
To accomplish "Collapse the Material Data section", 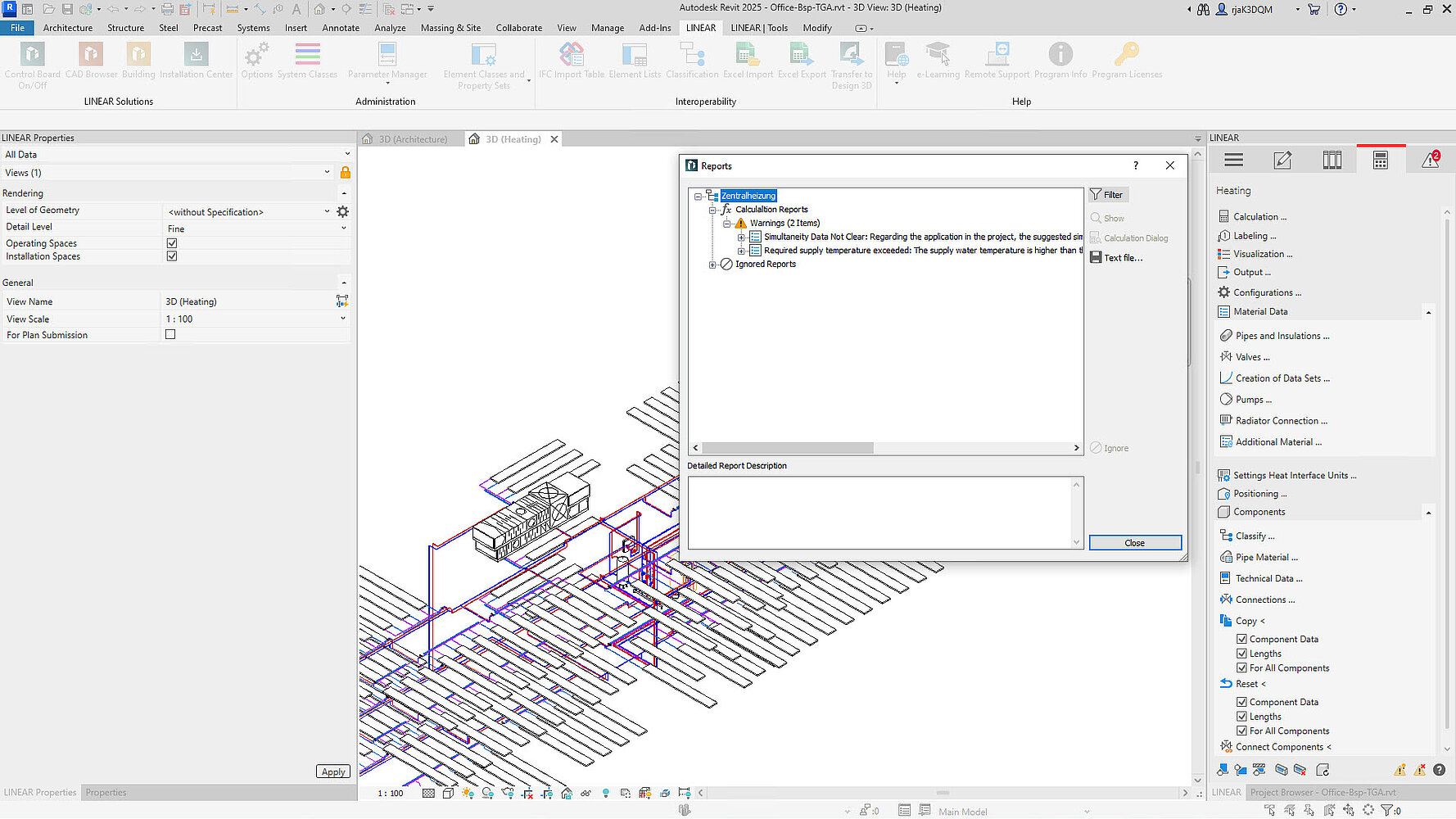I will coord(1428,312).
